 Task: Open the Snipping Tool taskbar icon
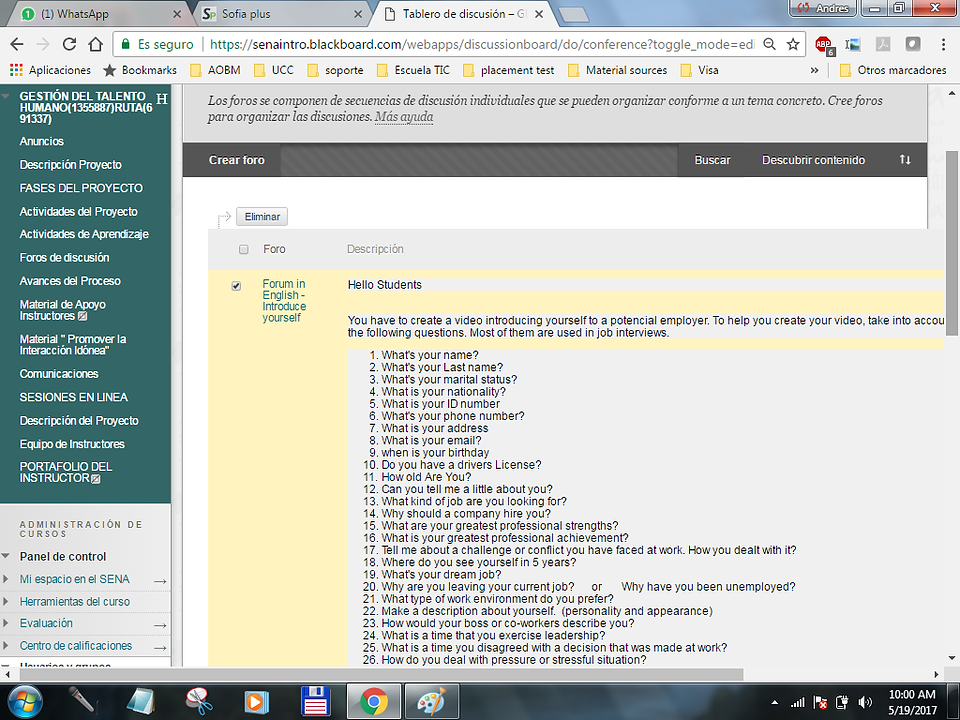pos(199,702)
